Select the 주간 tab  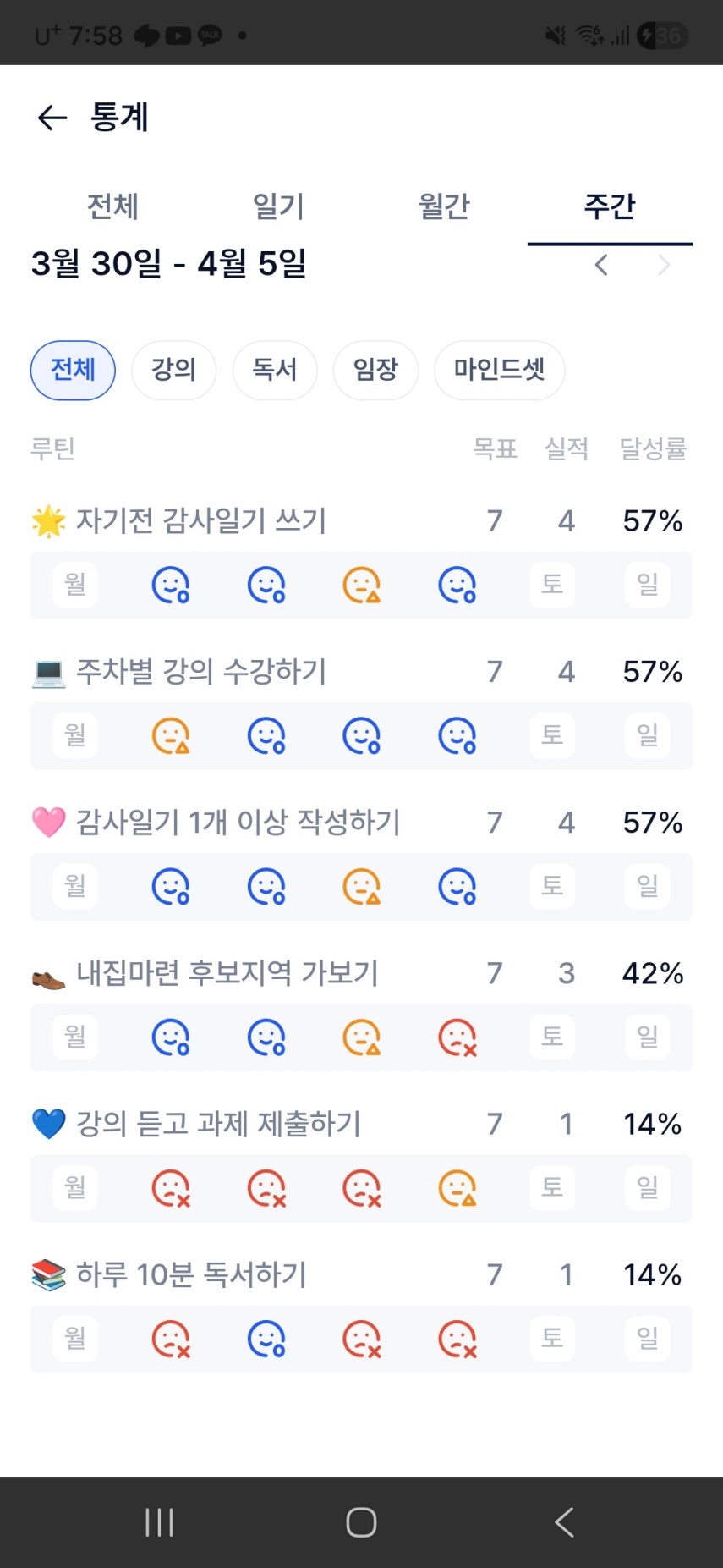610,206
